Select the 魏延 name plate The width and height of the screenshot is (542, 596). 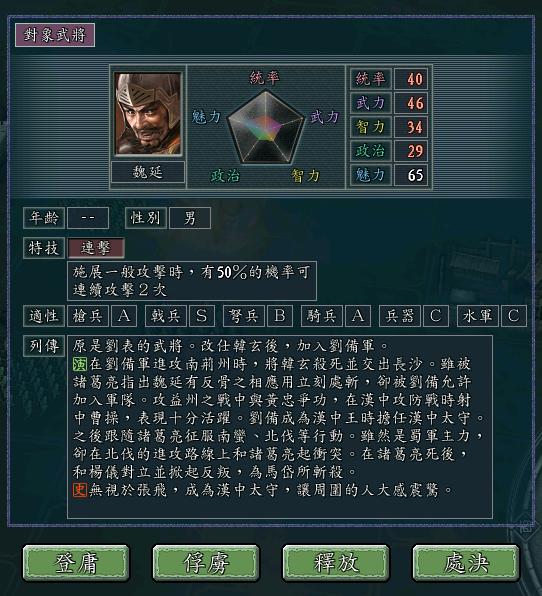pyautogui.click(x=148, y=172)
